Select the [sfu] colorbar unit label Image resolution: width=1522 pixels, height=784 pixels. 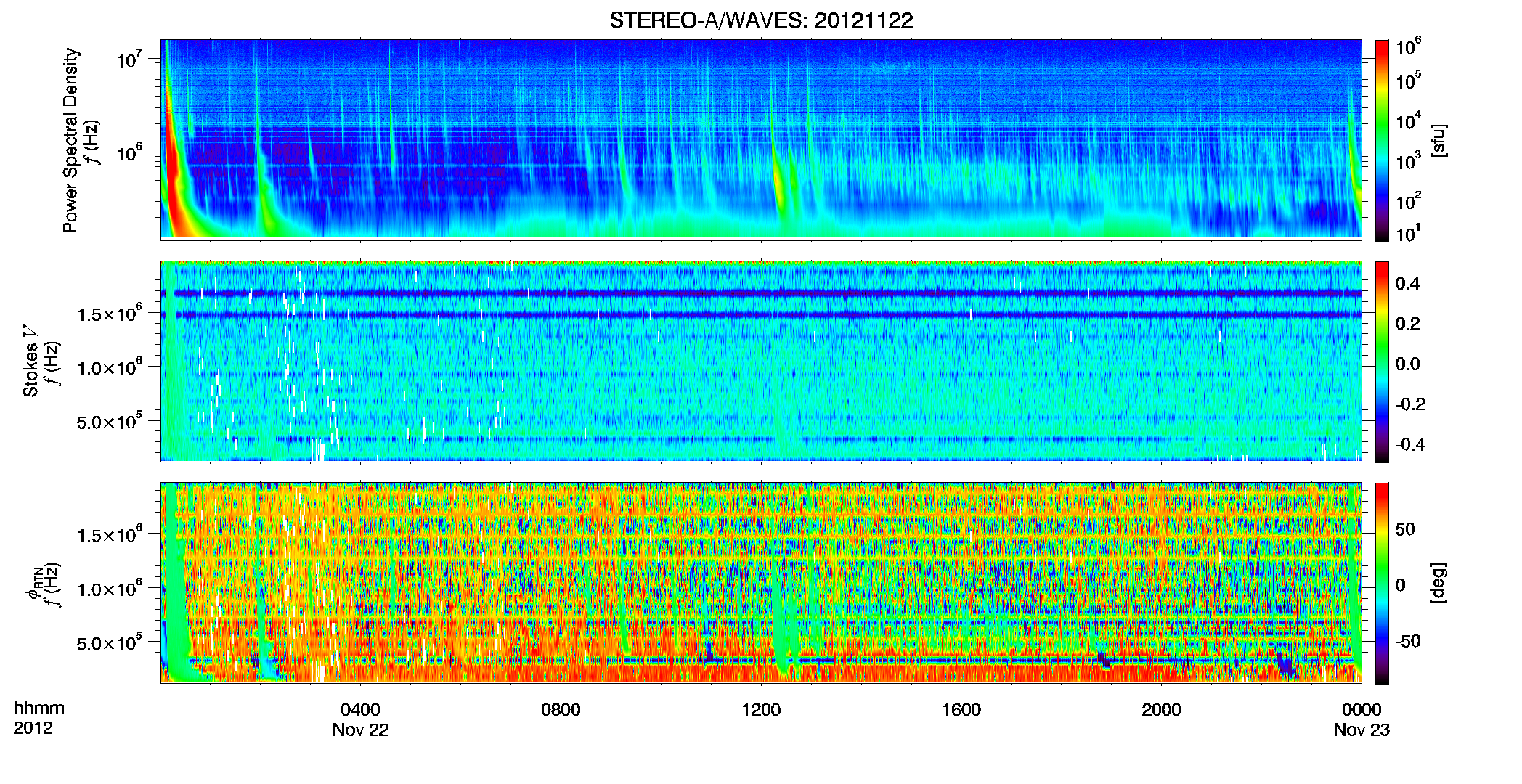click(x=1438, y=140)
